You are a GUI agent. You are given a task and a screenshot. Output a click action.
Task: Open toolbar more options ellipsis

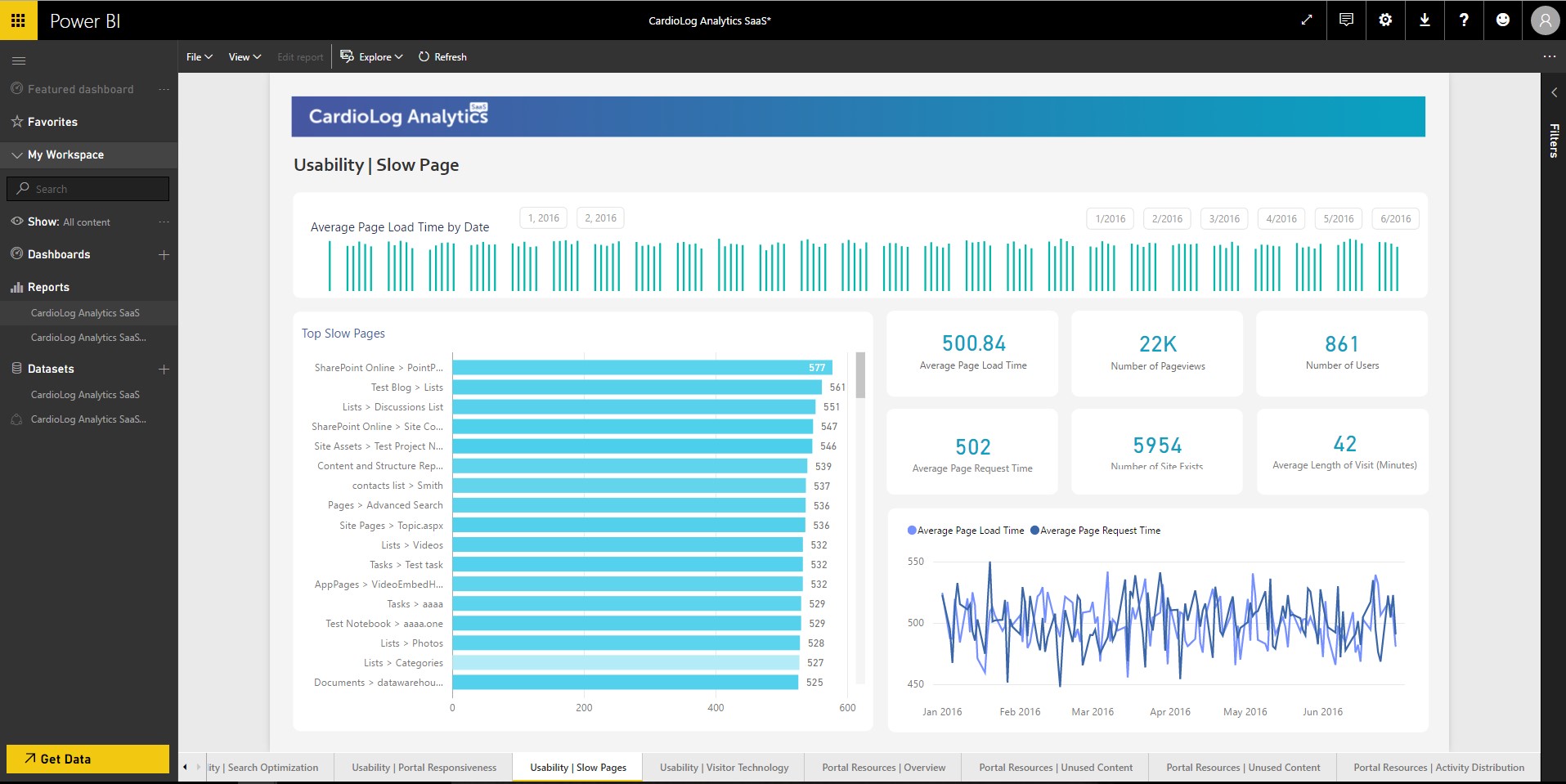click(1549, 56)
